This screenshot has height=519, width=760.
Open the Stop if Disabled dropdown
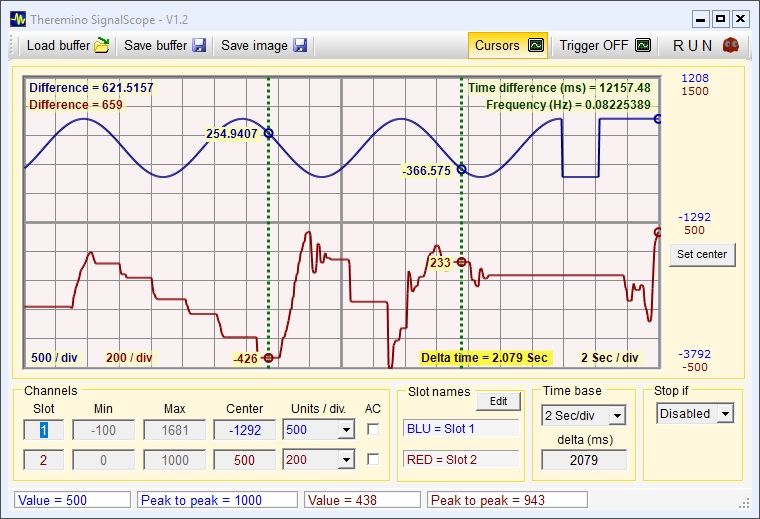[725, 413]
